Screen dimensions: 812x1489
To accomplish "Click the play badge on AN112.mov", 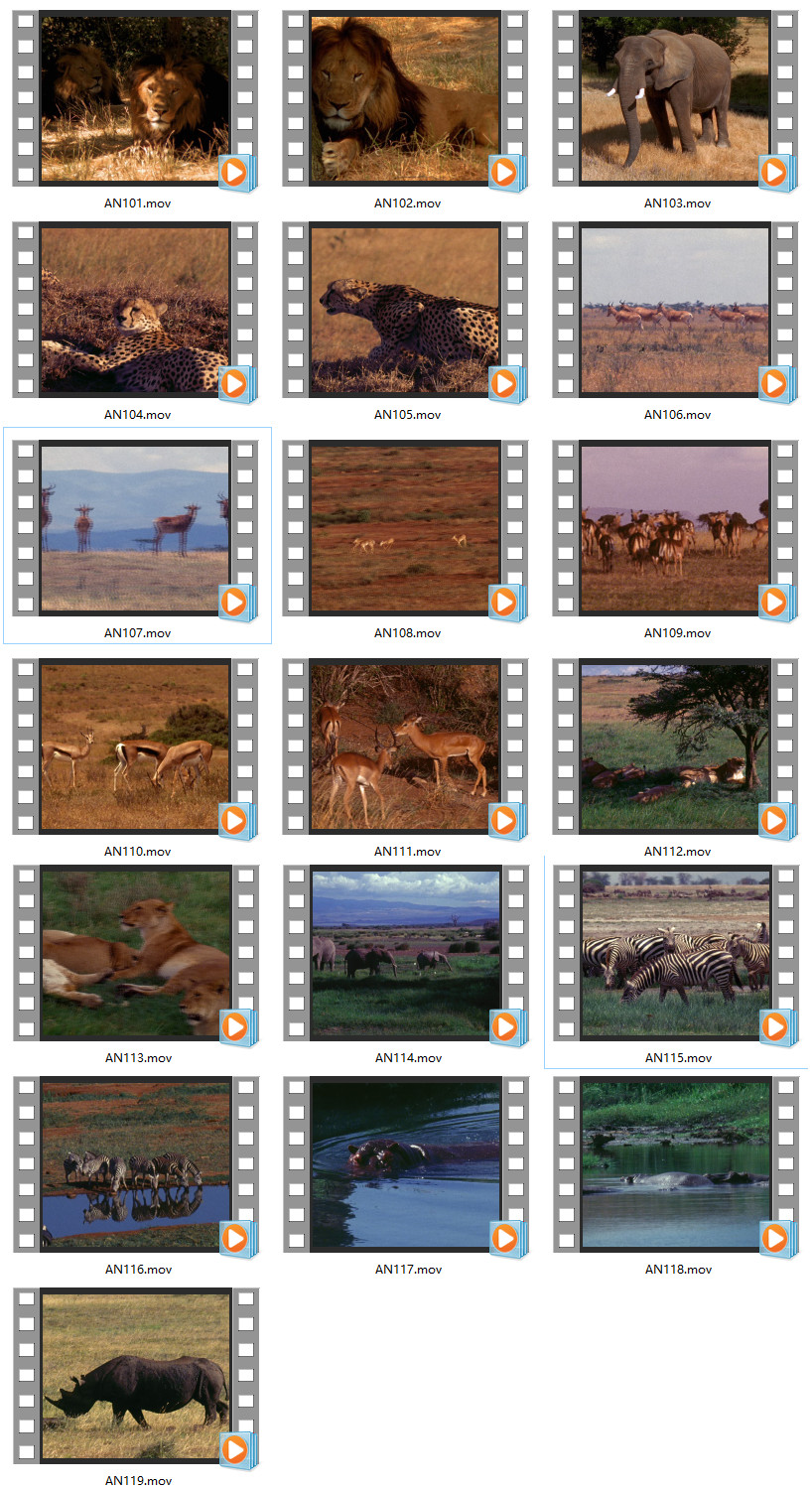I will tap(775, 821).
